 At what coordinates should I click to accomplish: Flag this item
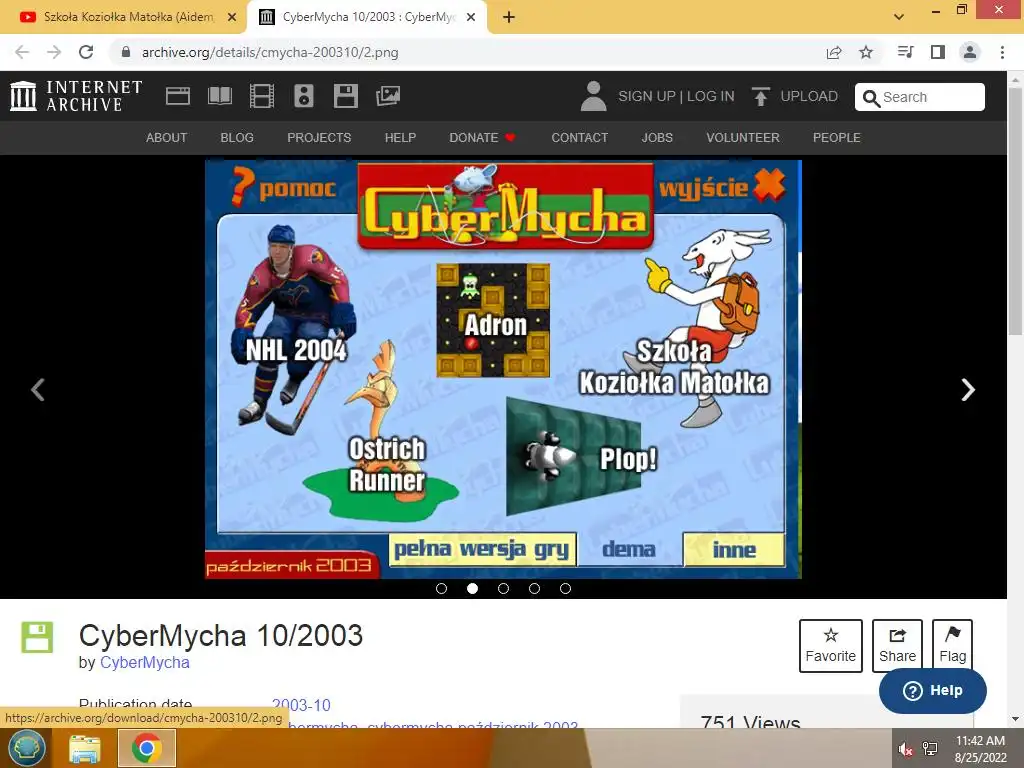click(952, 645)
